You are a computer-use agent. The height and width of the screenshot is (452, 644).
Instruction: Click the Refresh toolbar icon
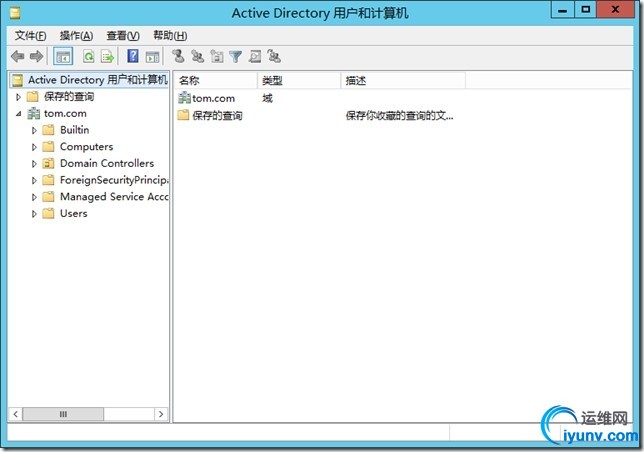pos(88,56)
